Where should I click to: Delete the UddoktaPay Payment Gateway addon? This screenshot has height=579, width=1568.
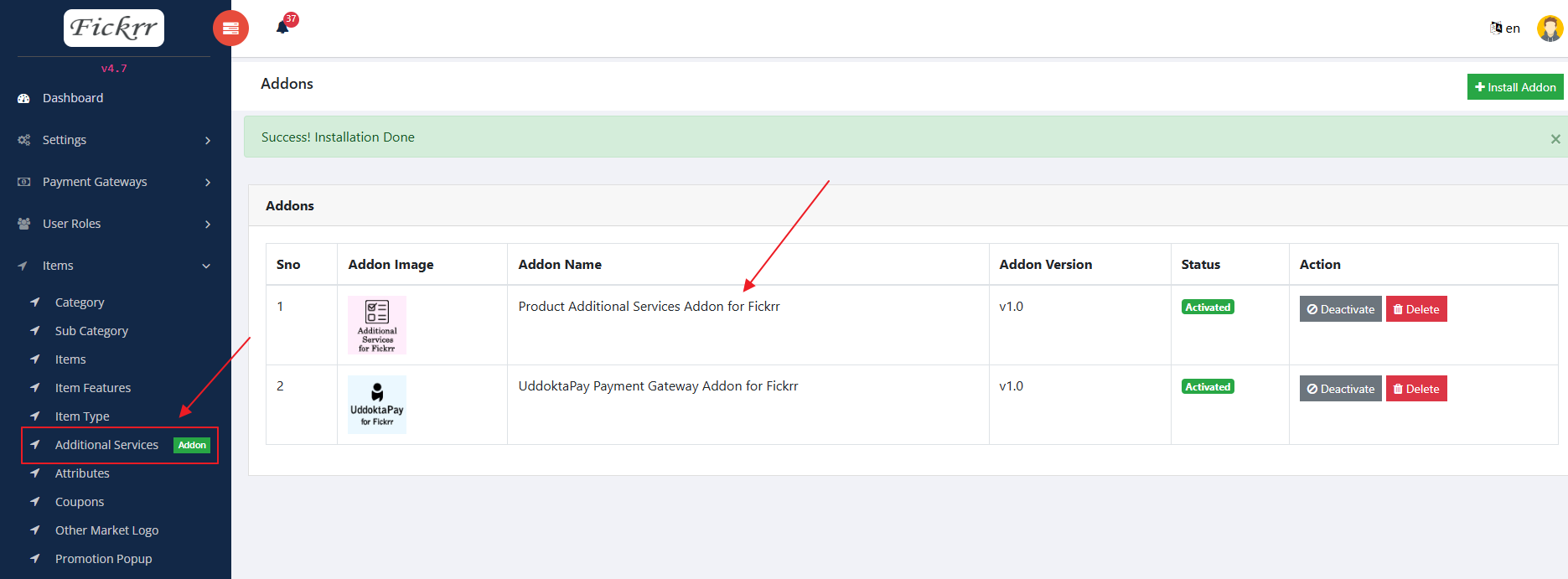point(1415,389)
